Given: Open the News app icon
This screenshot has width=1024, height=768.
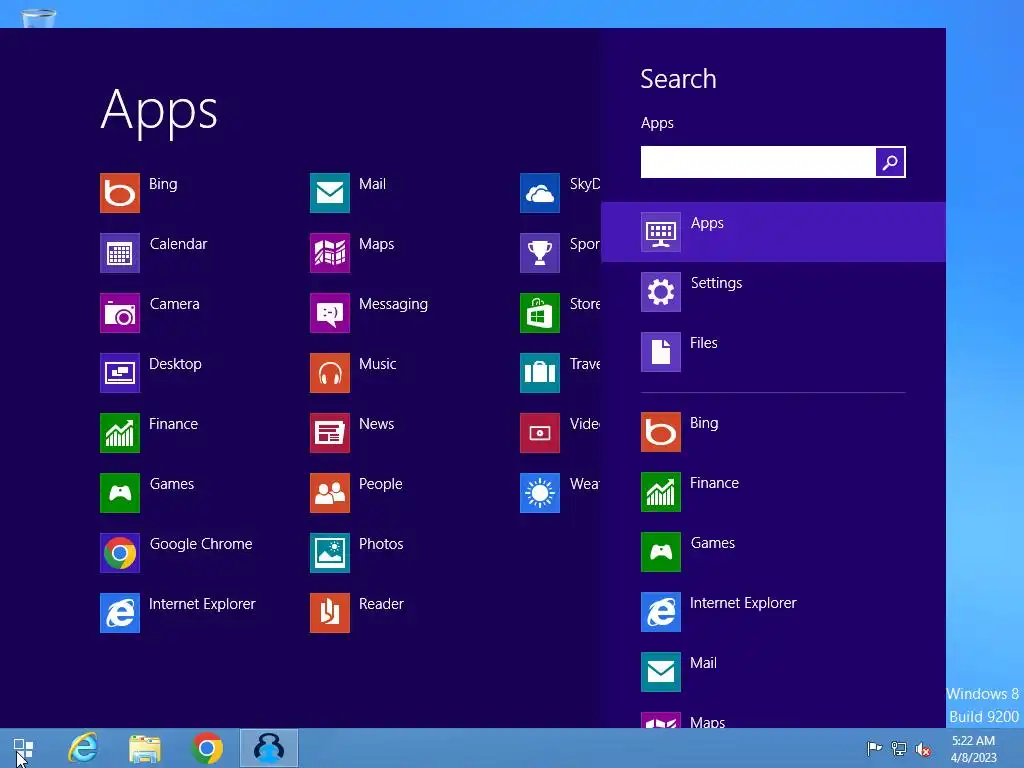Looking at the screenshot, I should click(330, 433).
